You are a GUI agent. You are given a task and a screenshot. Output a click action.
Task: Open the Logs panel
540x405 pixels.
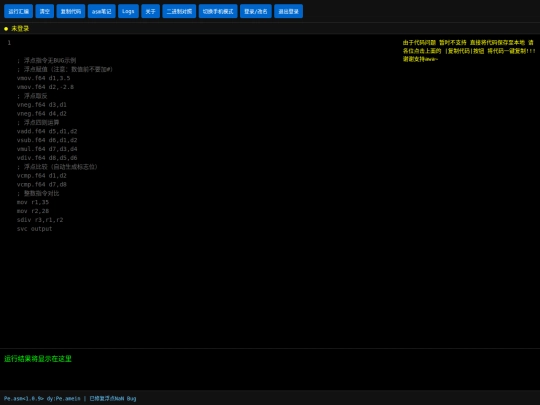(128, 11)
